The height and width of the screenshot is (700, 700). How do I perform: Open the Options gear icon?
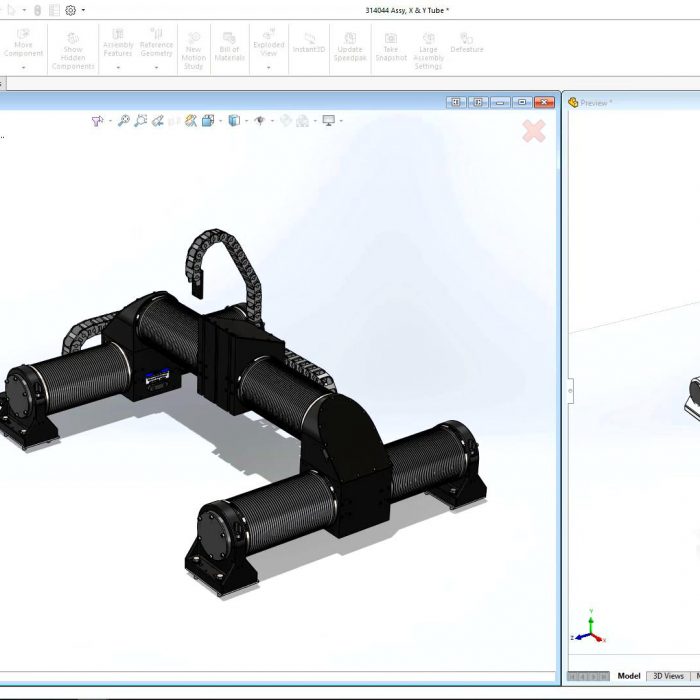pos(71,10)
